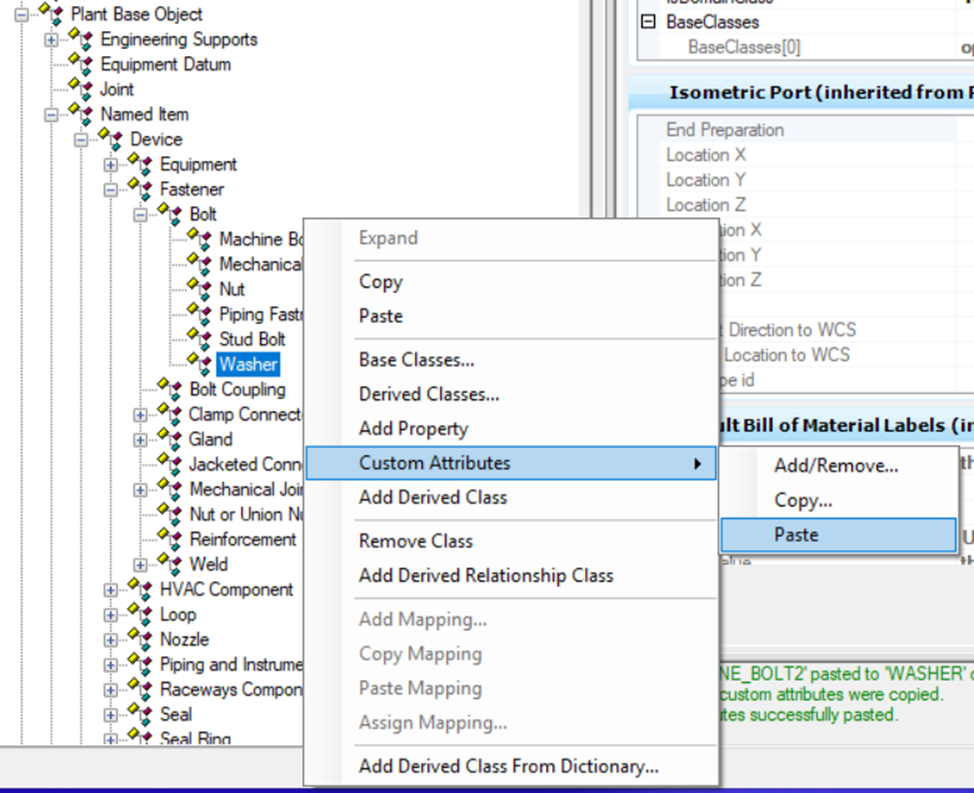Screen dimensions: 974x793
Task: Click the Plant Base Object class icon
Action: [x=50, y=14]
